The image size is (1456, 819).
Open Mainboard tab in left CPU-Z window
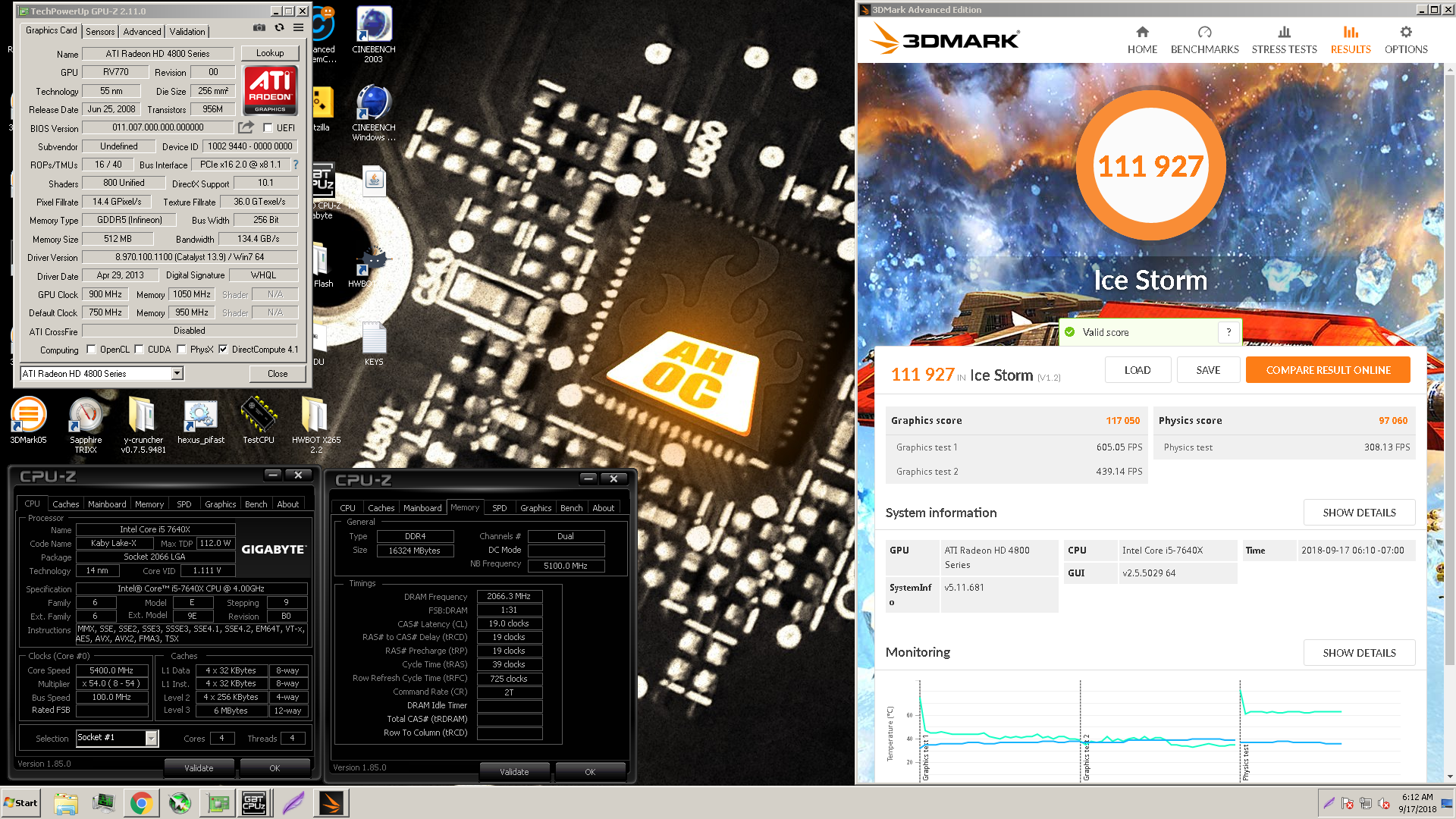pyautogui.click(x=107, y=504)
